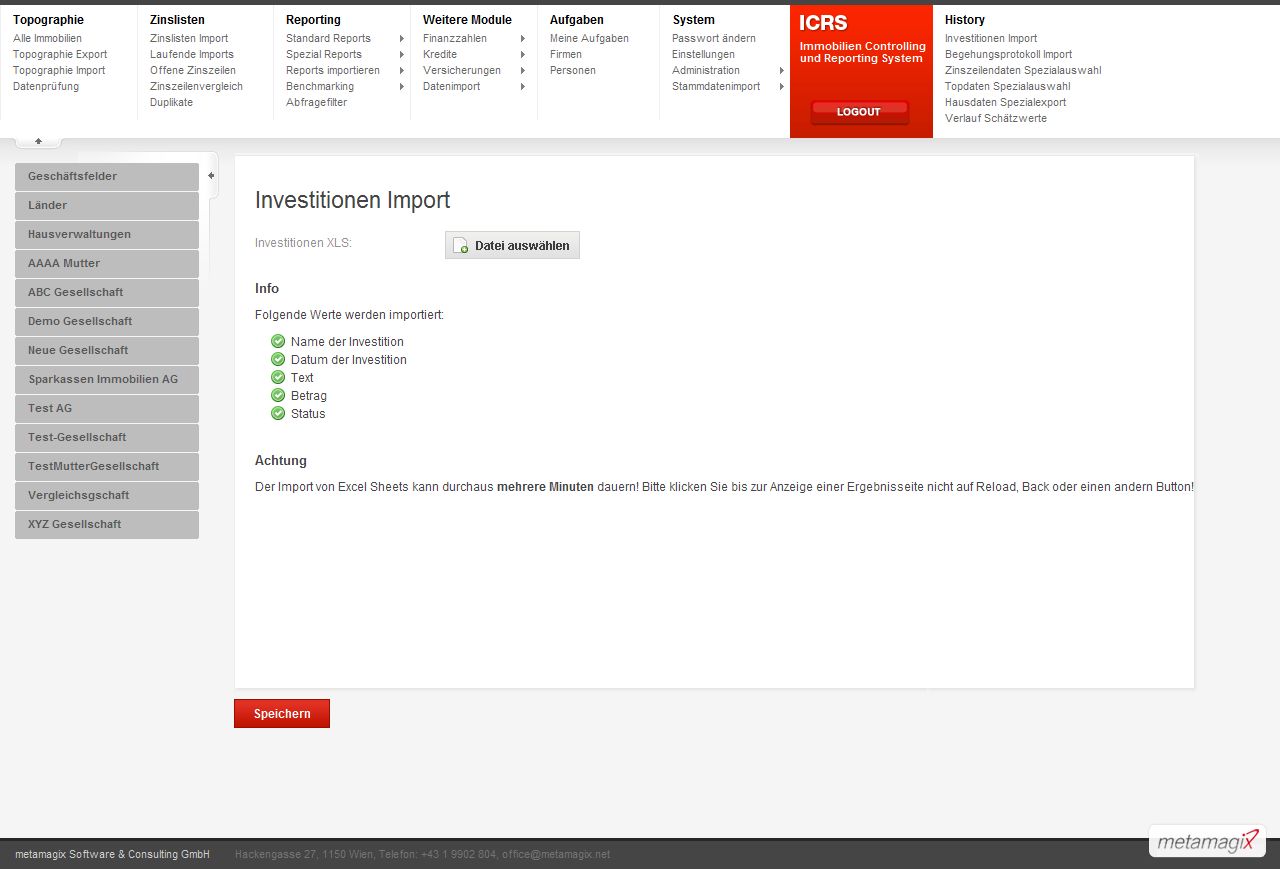
Task: Click the Betrag list entry
Action: click(309, 396)
